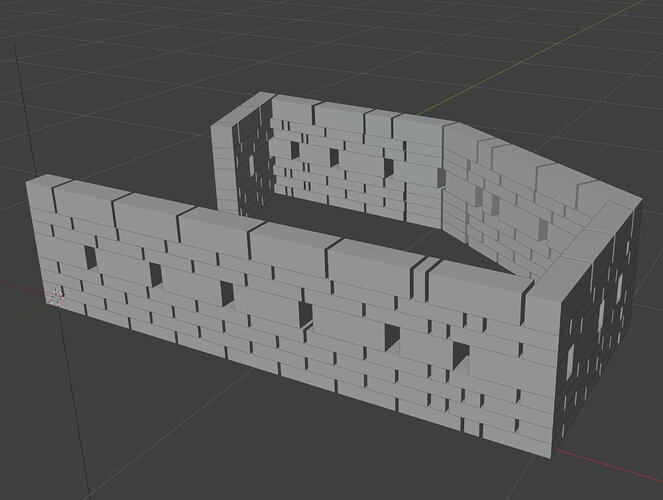The image size is (663, 500).
Task: Click the 3D cursor at the wall corner
Action: (x=56, y=297)
